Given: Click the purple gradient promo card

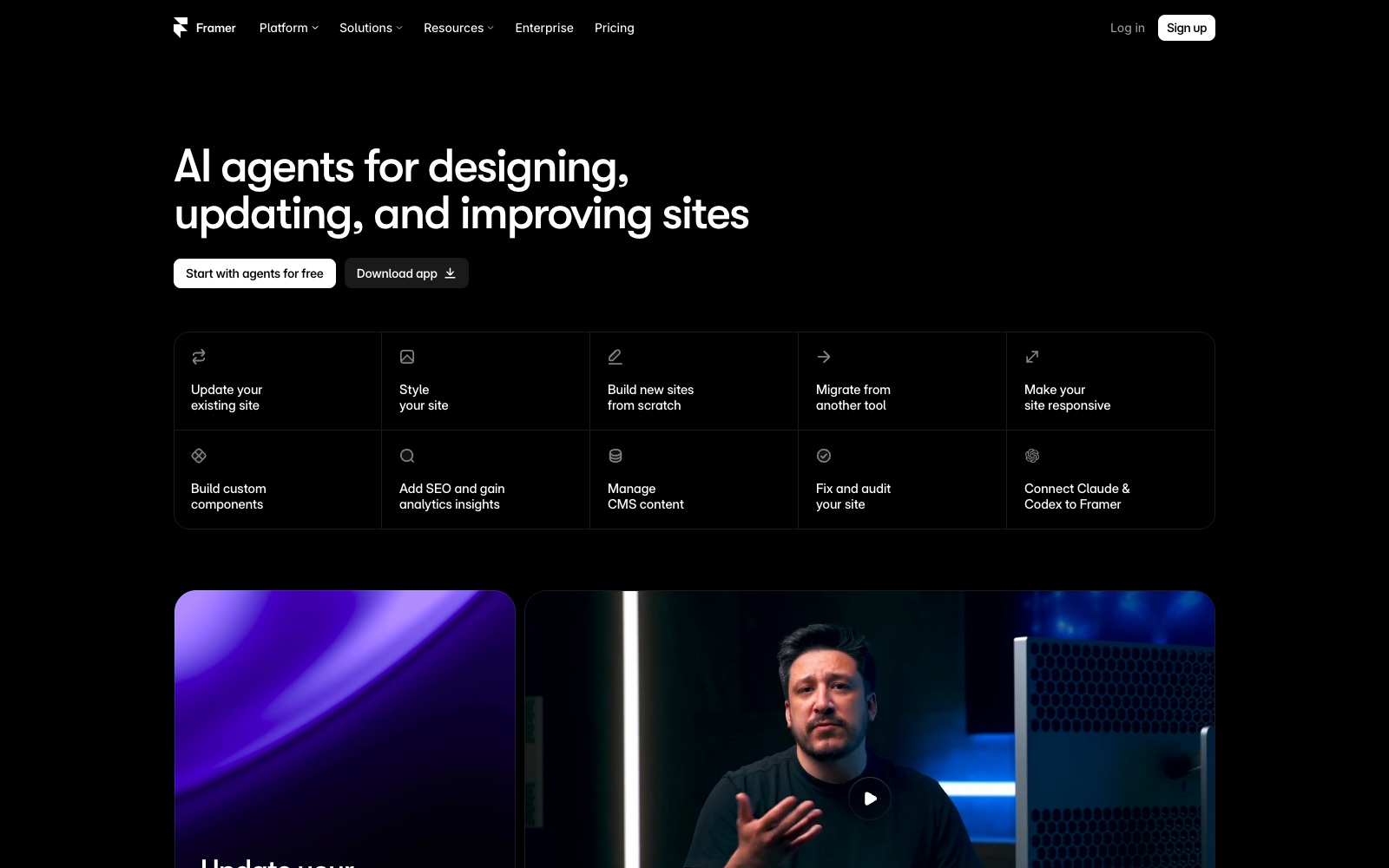Looking at the screenshot, I should coord(345,729).
